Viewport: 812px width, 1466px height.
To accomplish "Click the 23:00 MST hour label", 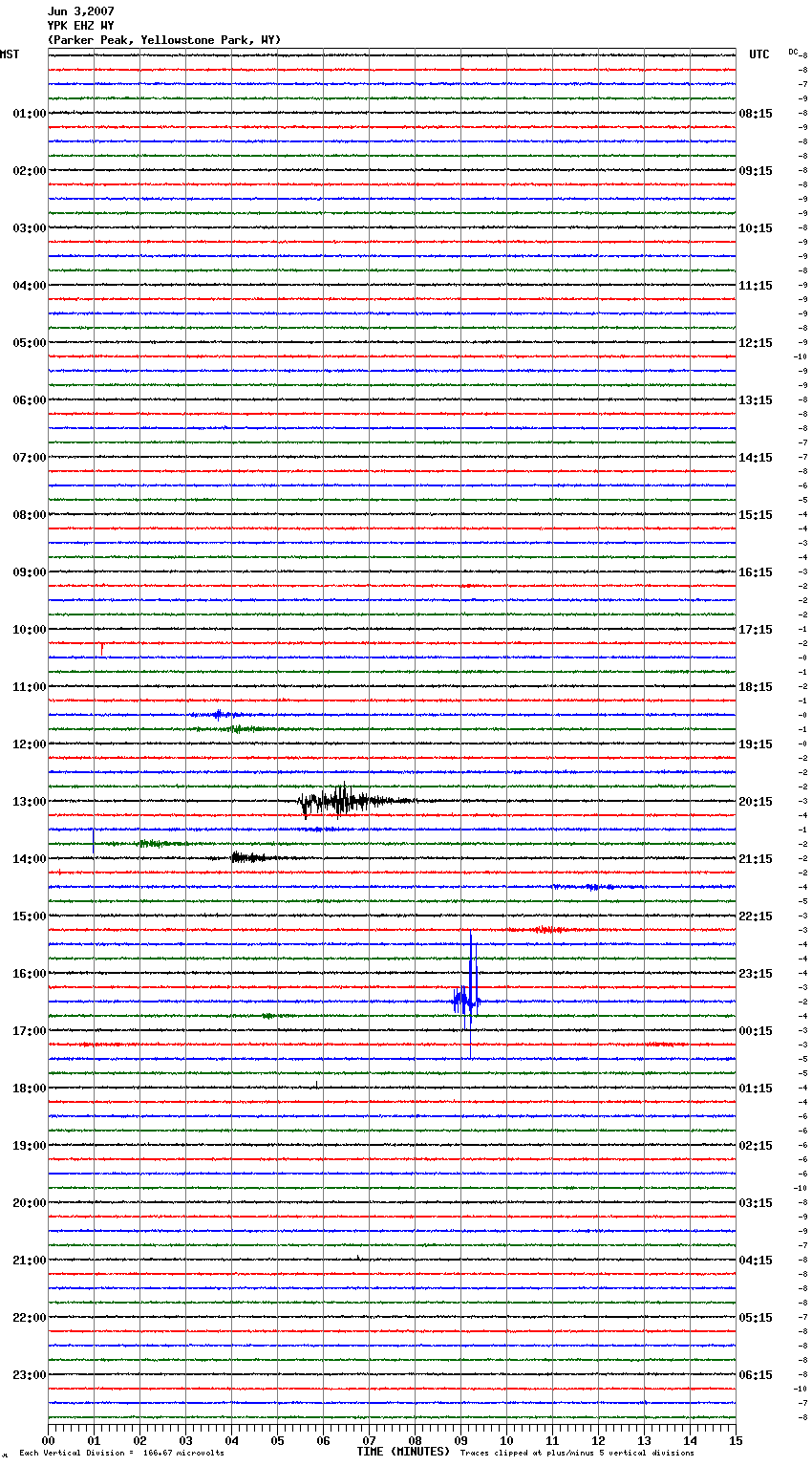I will (x=30, y=1375).
